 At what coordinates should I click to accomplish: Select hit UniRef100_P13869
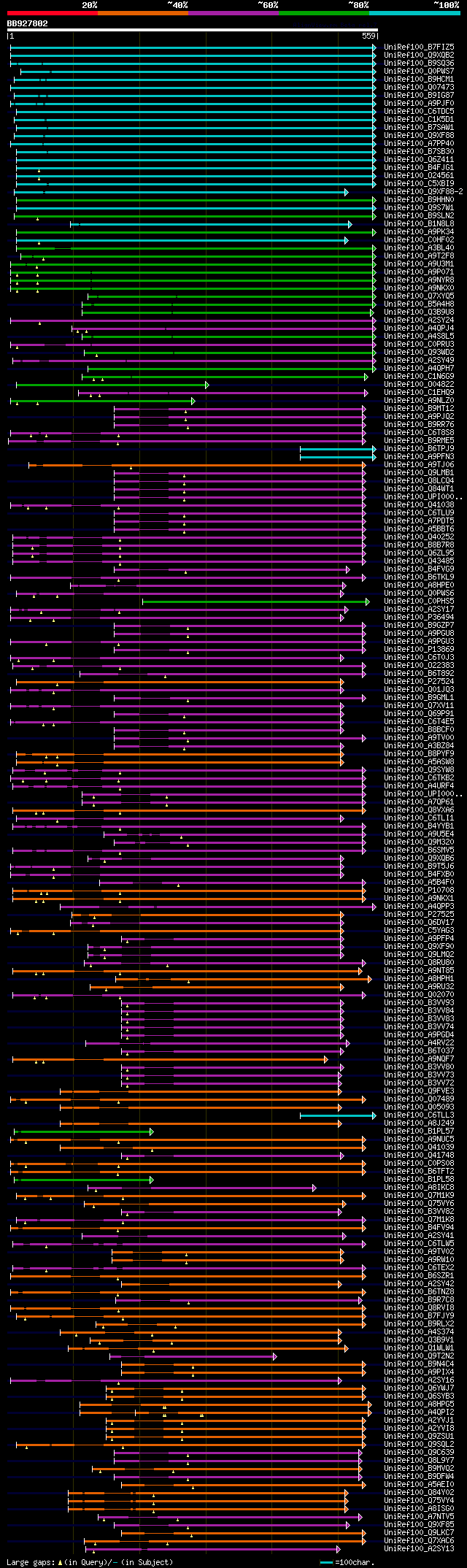pyautogui.click(x=419, y=649)
